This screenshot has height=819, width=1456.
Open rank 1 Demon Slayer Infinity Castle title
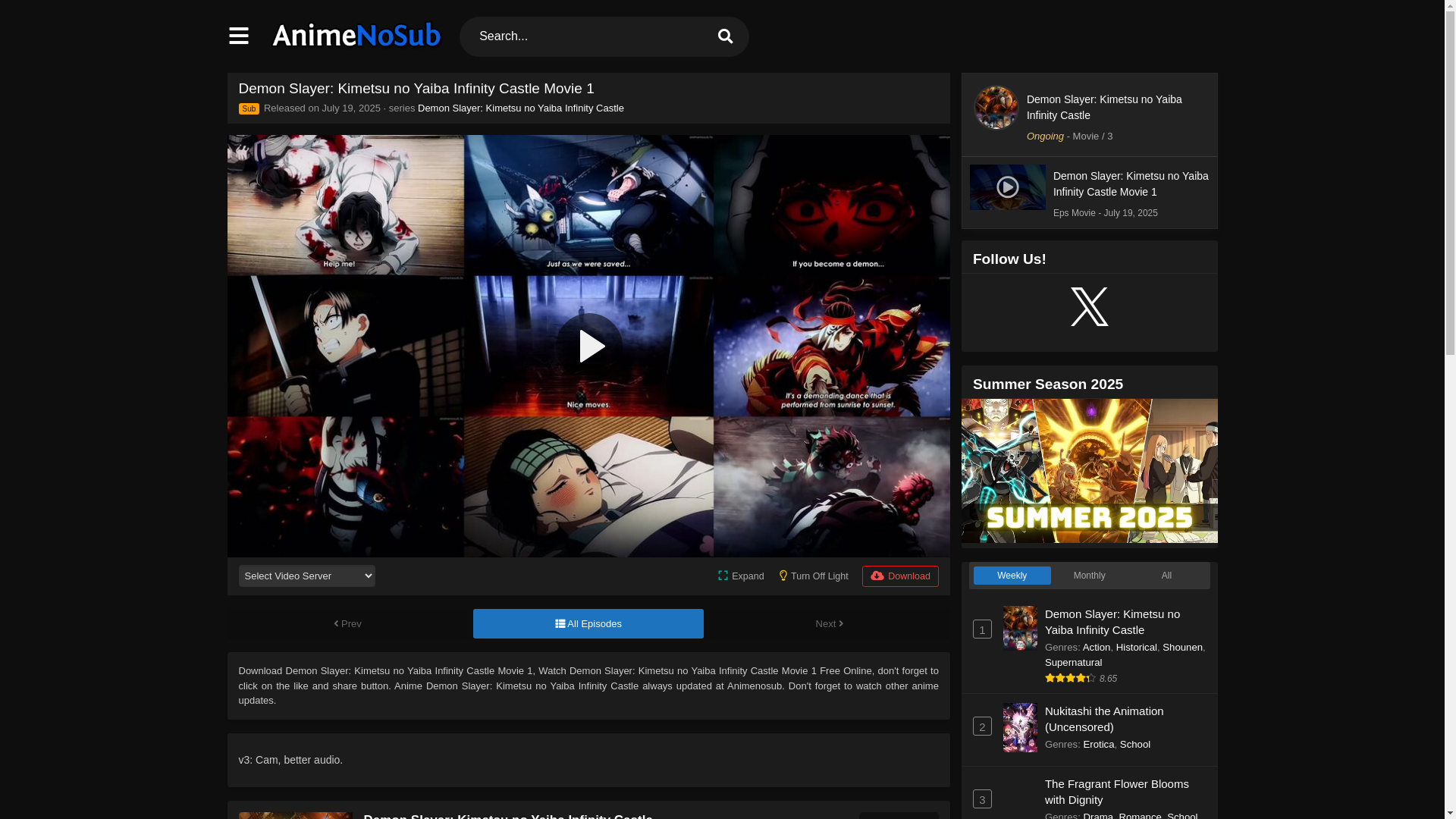point(1112,622)
